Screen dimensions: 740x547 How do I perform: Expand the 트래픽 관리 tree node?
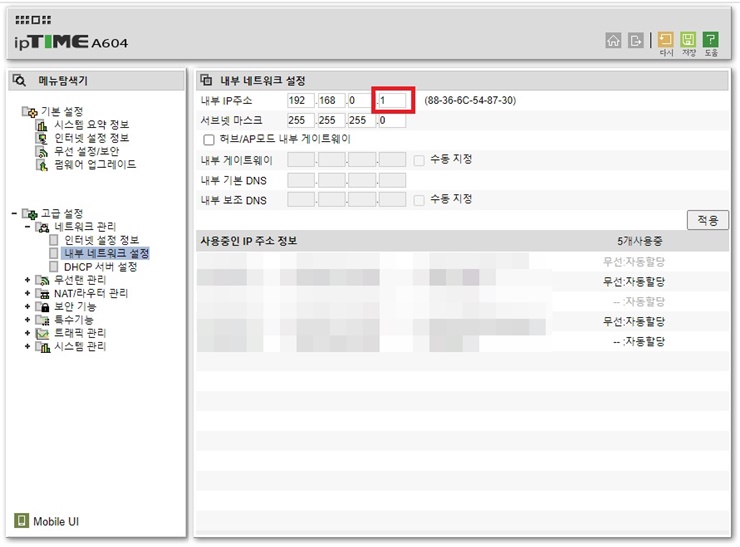coord(27,333)
